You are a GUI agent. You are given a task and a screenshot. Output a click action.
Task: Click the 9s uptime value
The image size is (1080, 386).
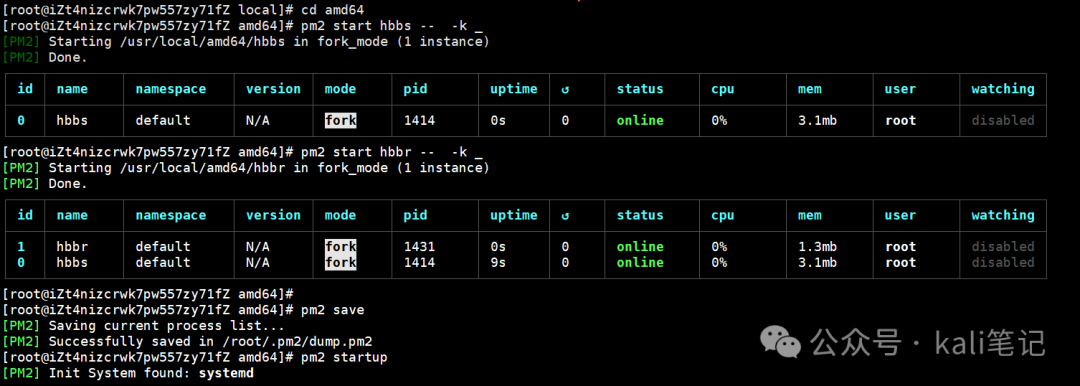[498, 263]
